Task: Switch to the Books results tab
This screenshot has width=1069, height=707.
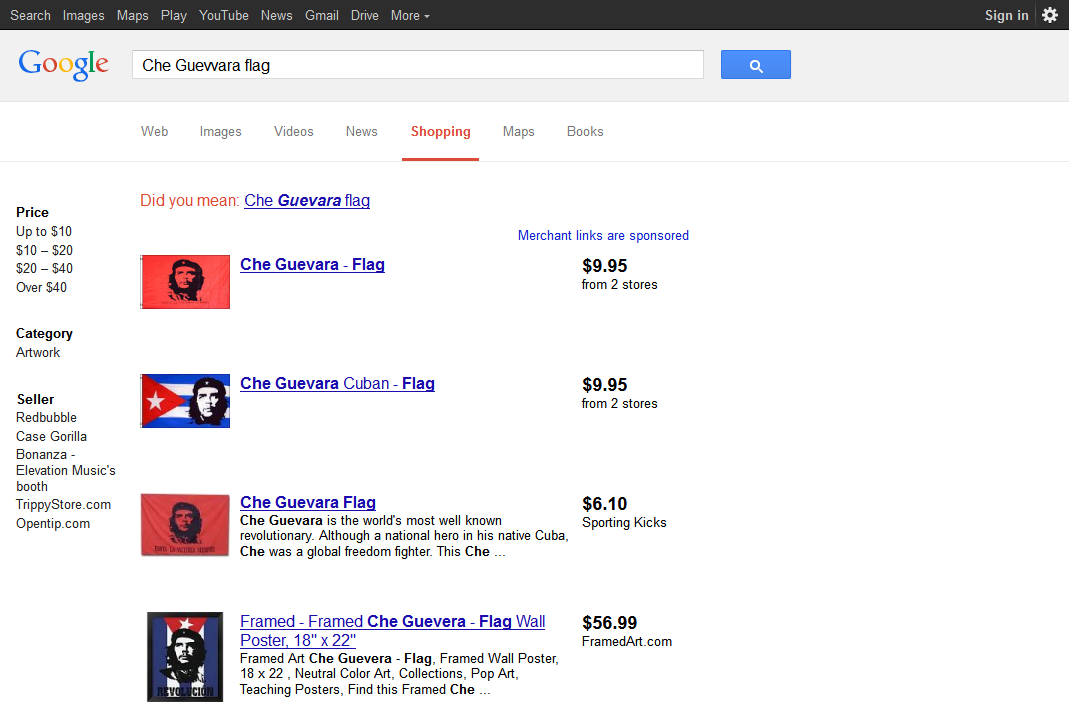Action: coord(585,132)
